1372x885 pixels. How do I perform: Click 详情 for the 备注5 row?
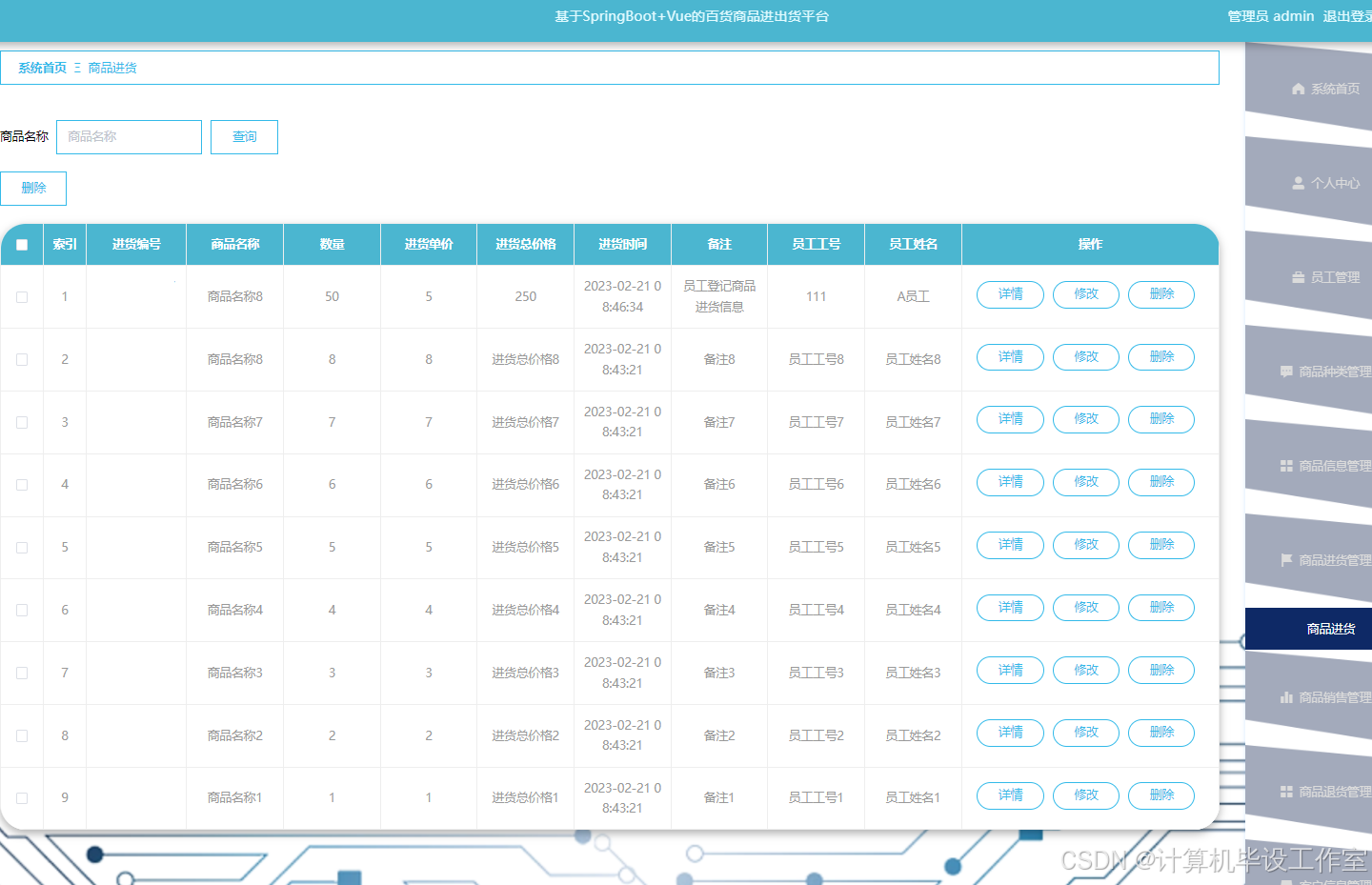pos(1010,545)
